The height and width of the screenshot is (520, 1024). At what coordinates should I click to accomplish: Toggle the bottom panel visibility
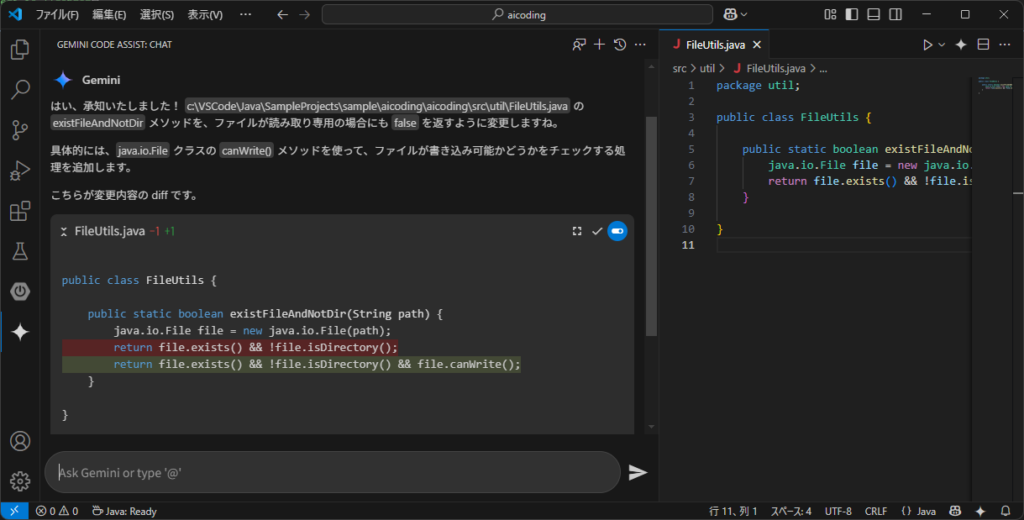873,14
